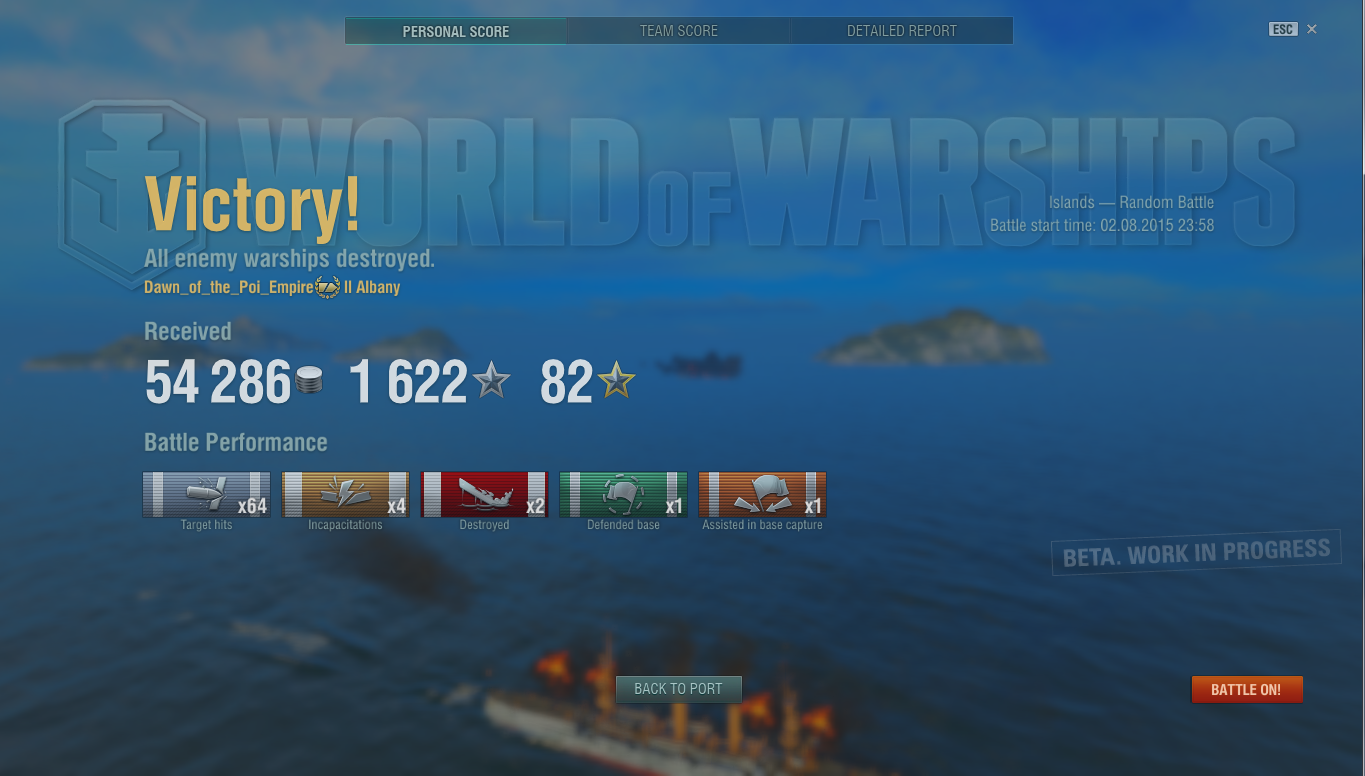Click the player name Dawn_of_the_Poi_Empire
The width and height of the screenshot is (1365, 776).
pyautogui.click(x=229, y=287)
